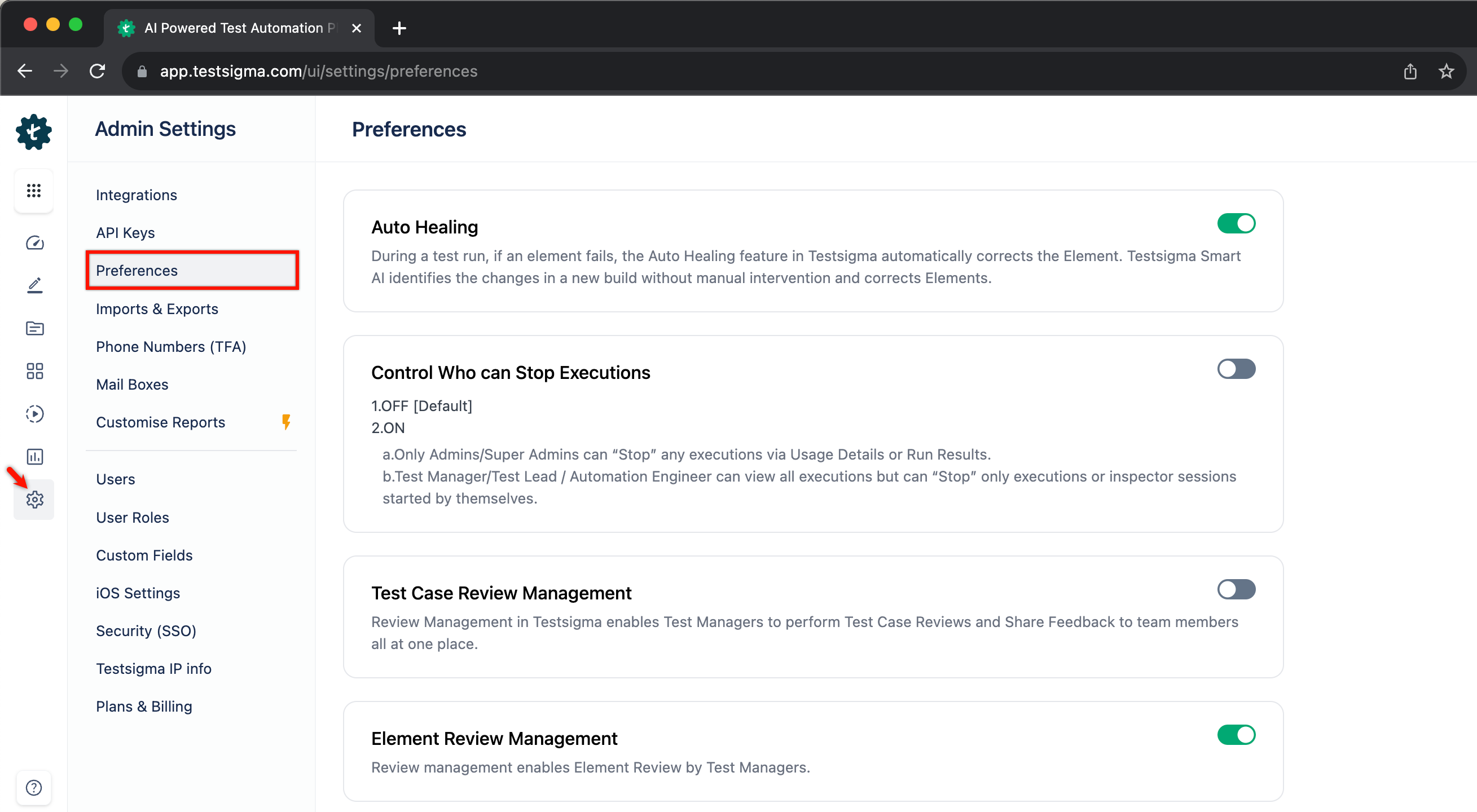The image size is (1477, 812).
Task: Click Test Case Review Management heading
Action: (502, 593)
